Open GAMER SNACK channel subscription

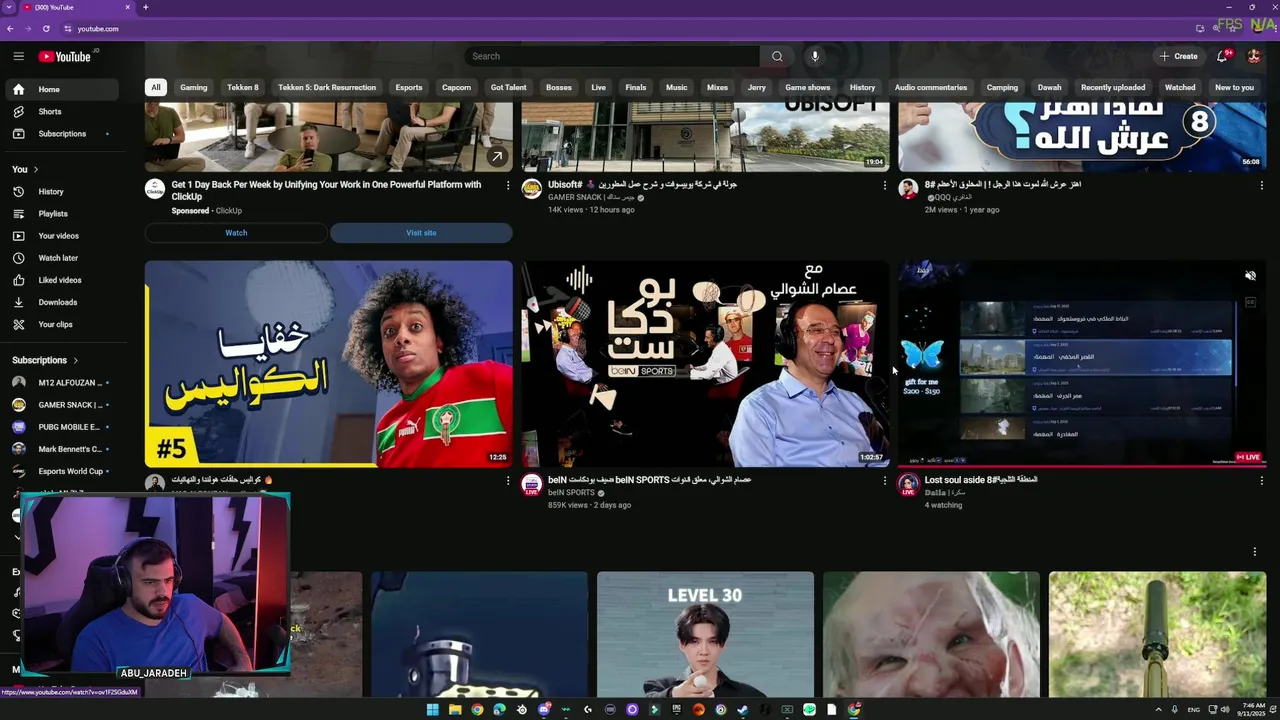60,405
